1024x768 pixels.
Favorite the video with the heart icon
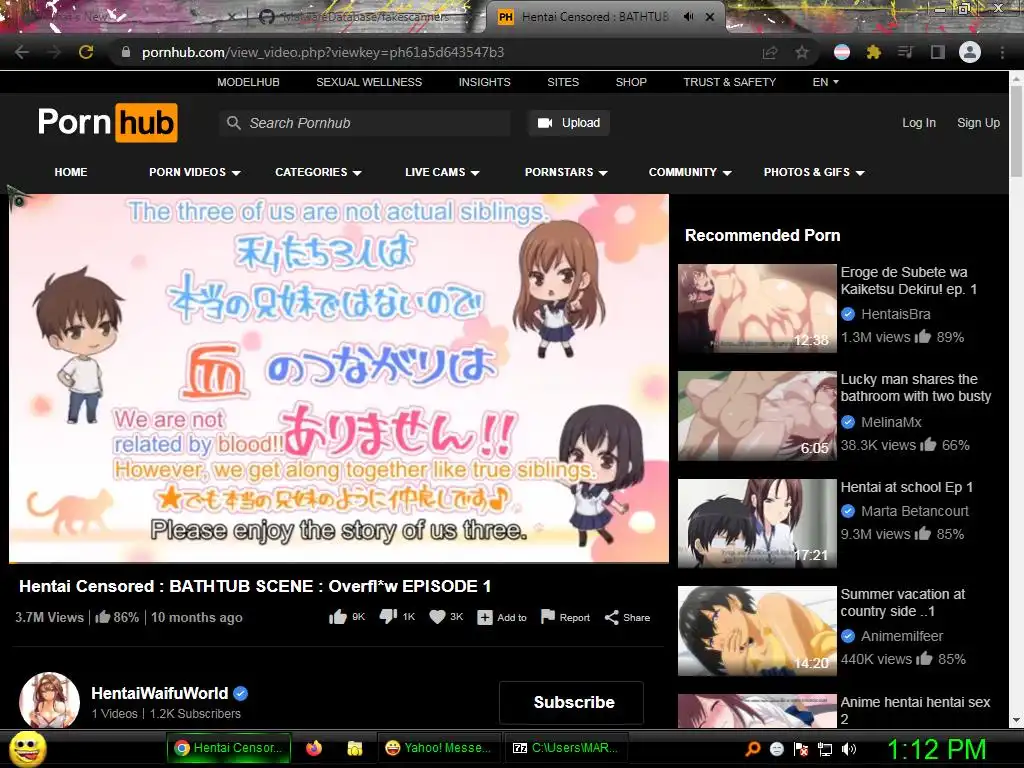(x=437, y=617)
